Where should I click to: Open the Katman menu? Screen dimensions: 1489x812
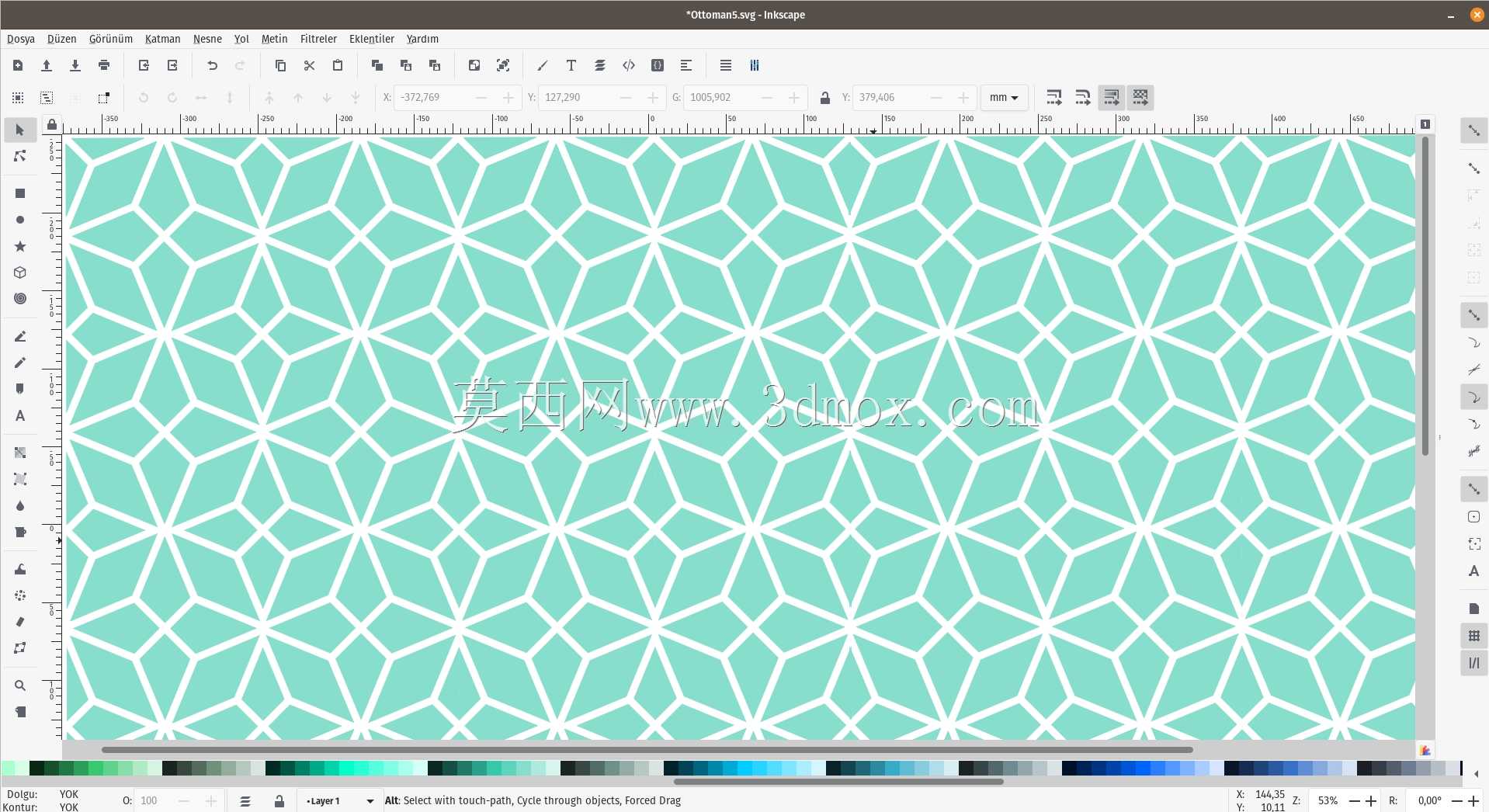(x=163, y=39)
